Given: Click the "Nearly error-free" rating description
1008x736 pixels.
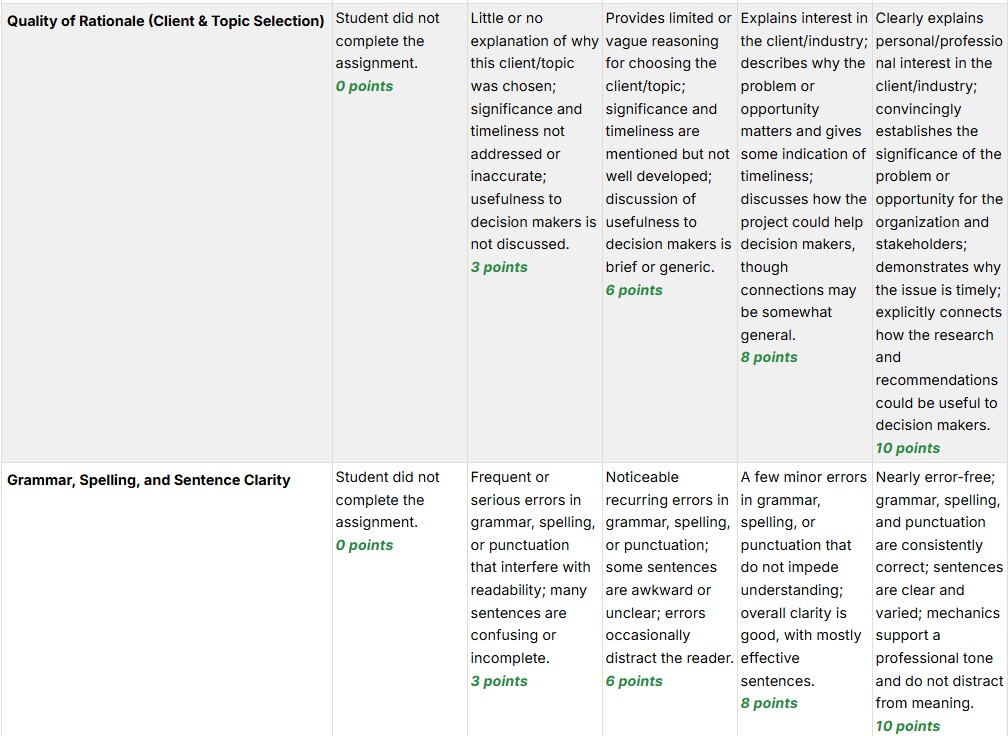Looking at the screenshot, I should pyautogui.click(x=938, y=590).
